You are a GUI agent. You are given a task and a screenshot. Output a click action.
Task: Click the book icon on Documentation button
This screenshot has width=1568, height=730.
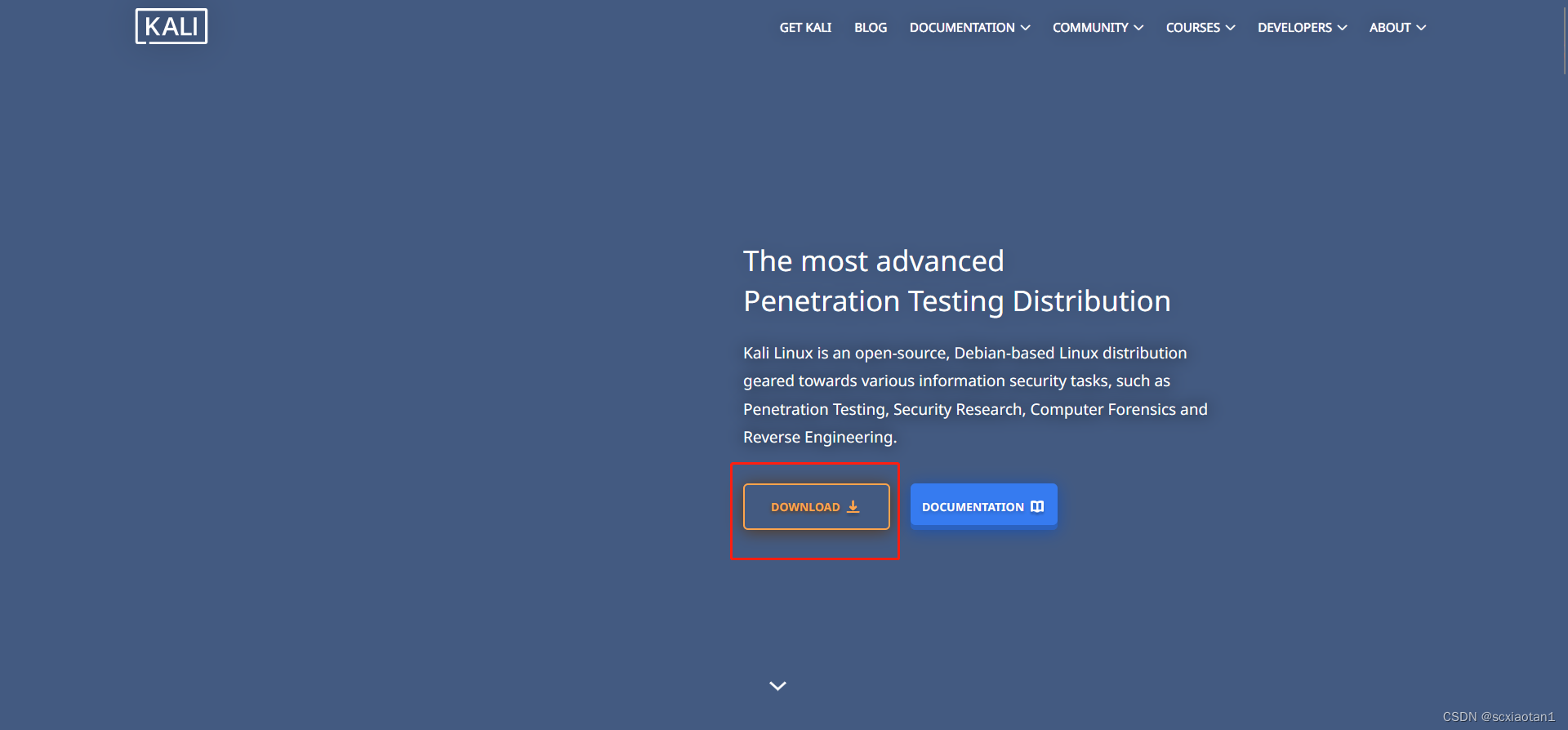[x=1037, y=506]
